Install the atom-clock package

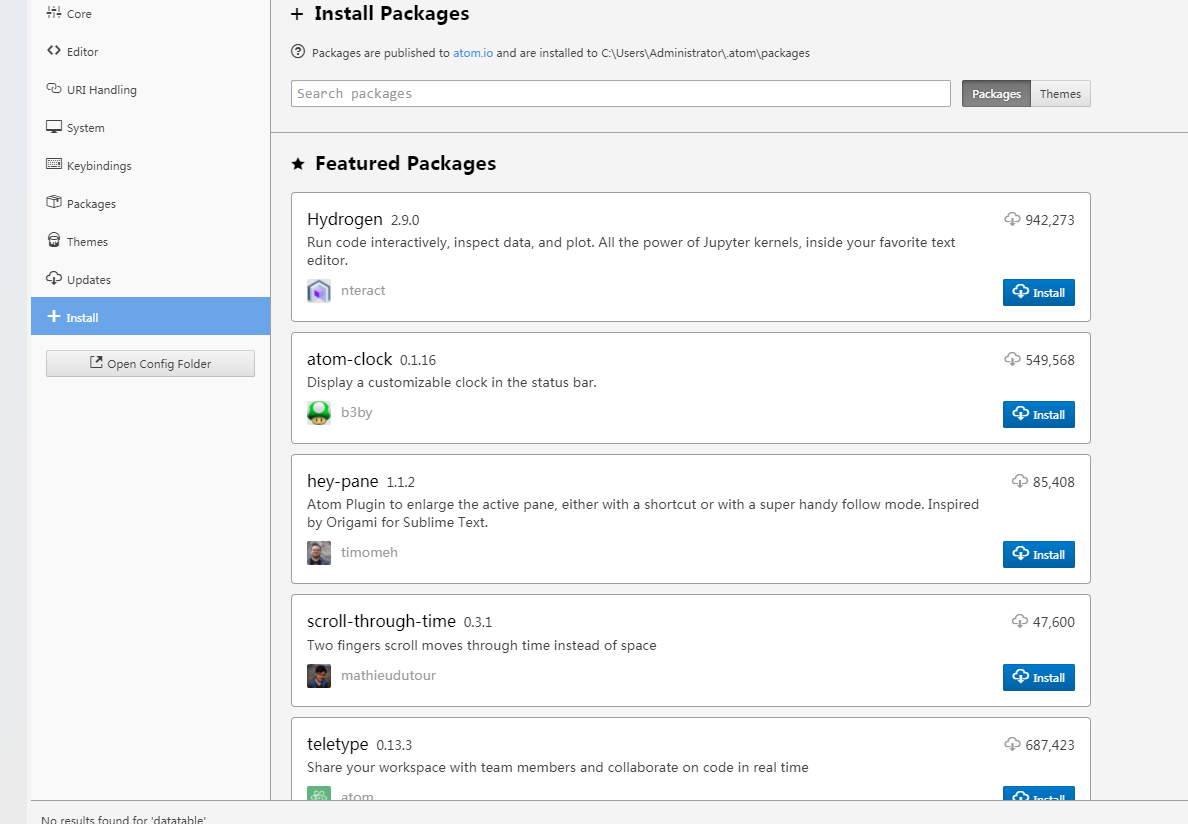(x=1039, y=414)
